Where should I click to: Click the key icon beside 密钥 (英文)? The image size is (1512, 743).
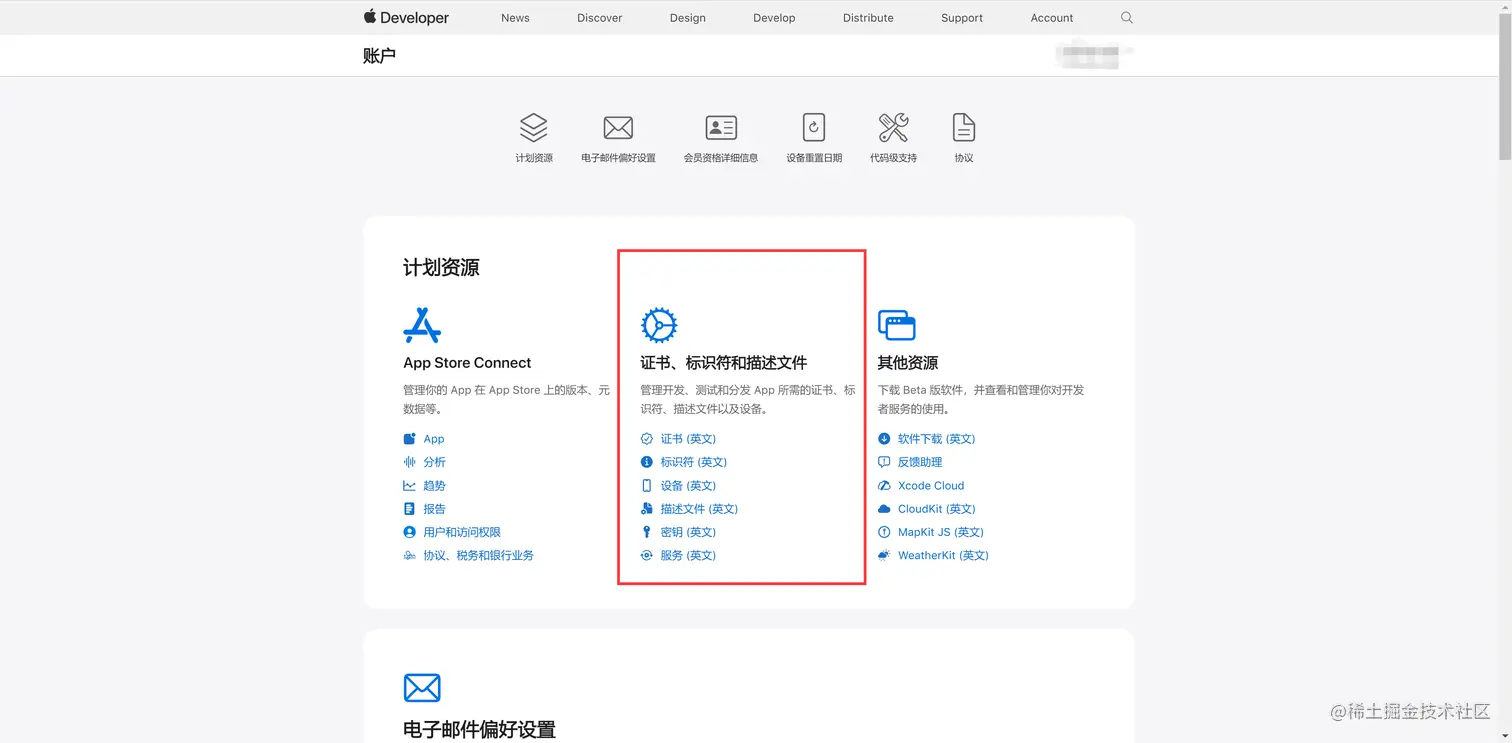[647, 532]
